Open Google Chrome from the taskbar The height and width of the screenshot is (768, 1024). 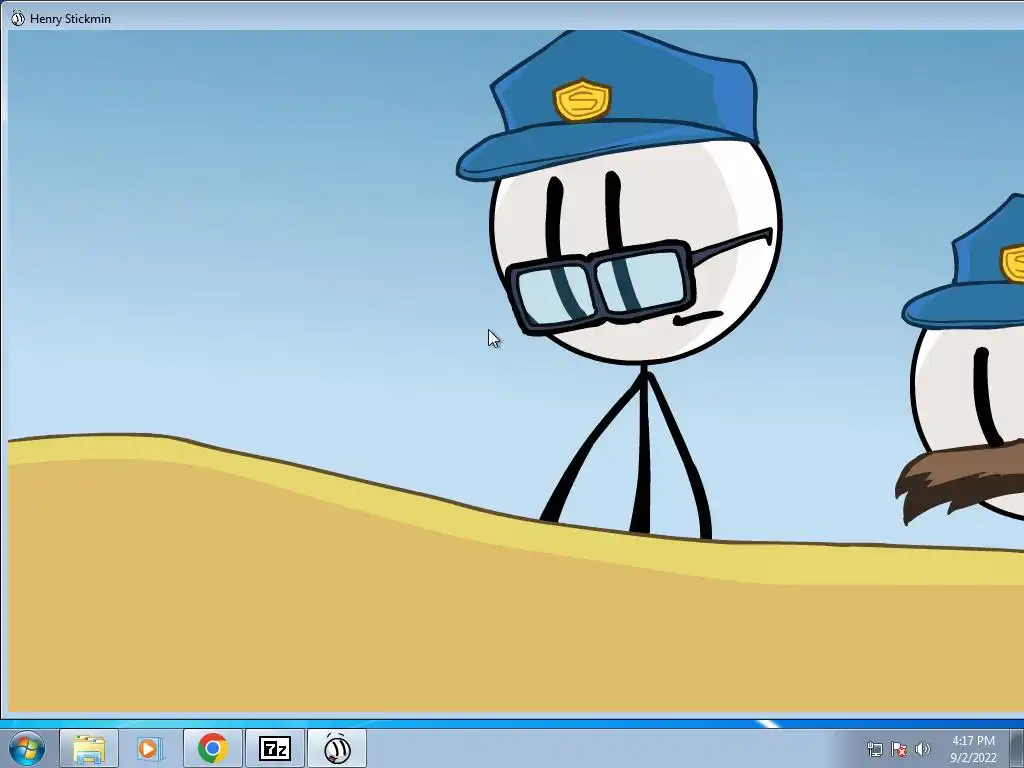pos(212,748)
